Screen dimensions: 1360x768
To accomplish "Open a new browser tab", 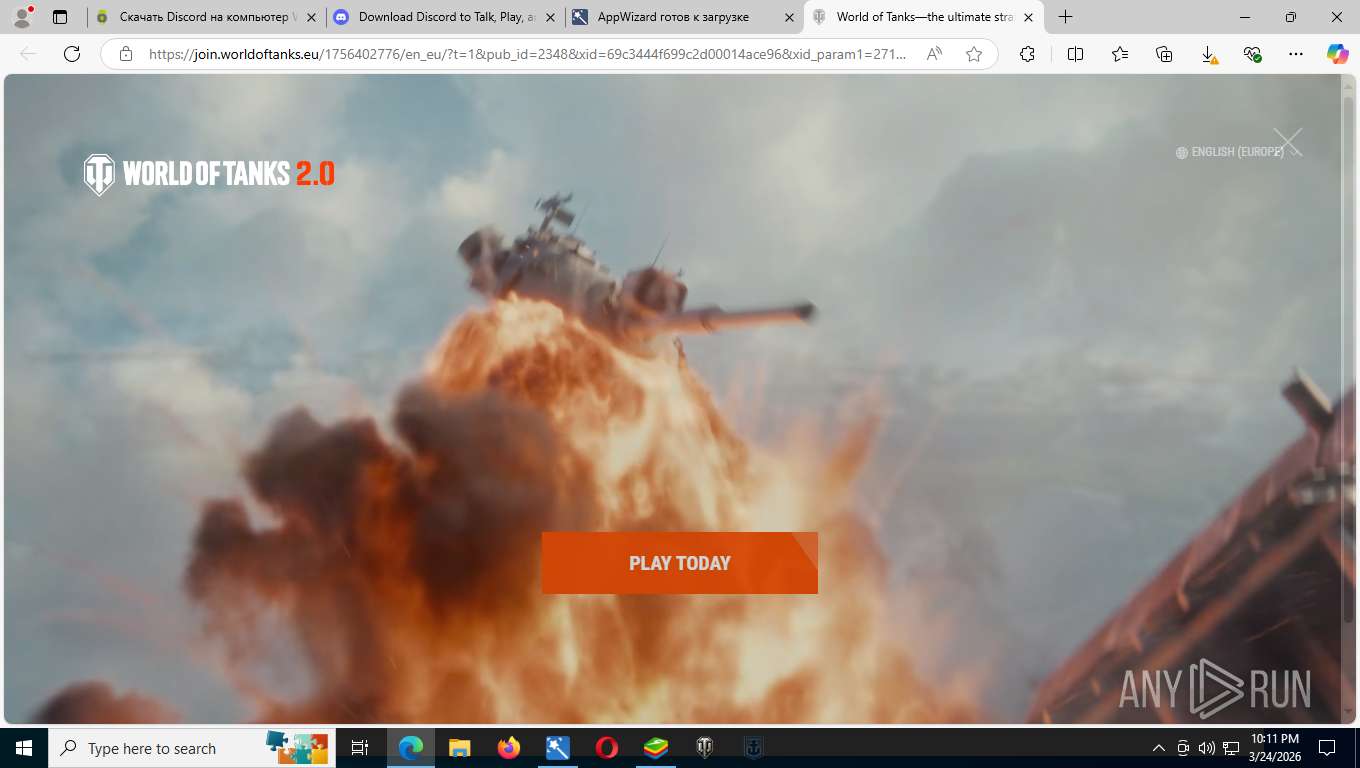I will coord(1066,17).
